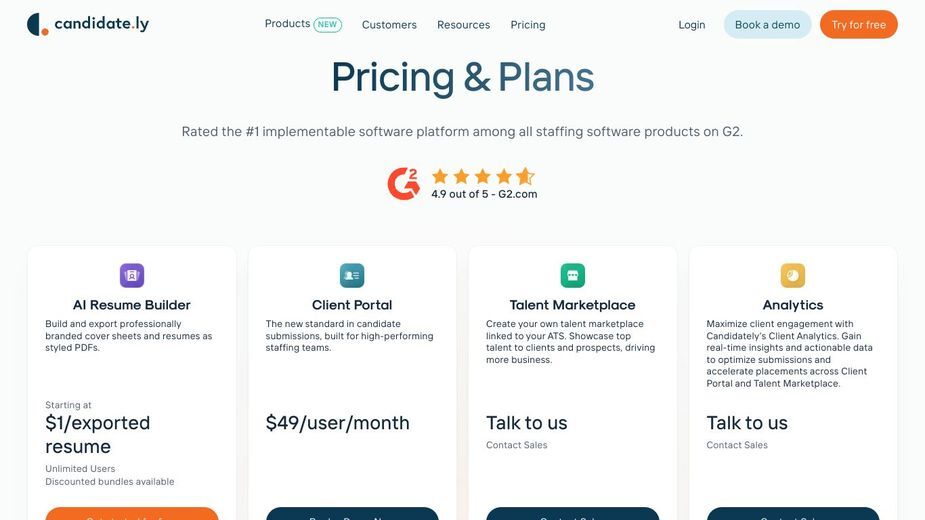Click the orange button on AI Resume Builder card

pos(132,514)
